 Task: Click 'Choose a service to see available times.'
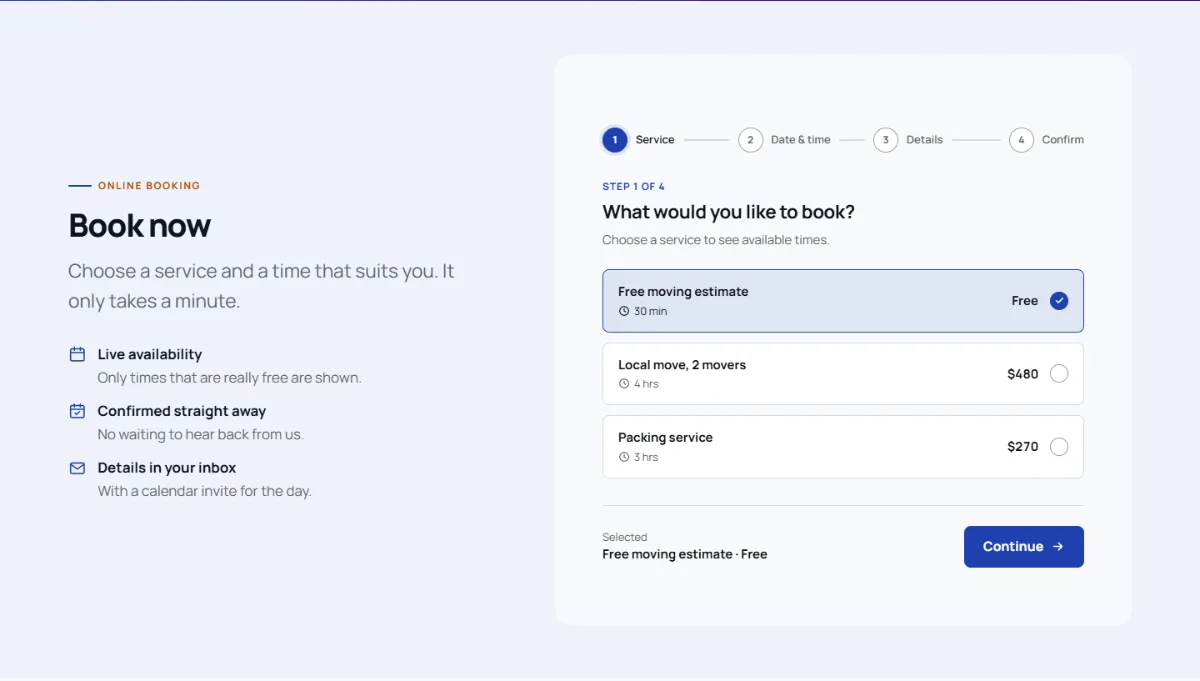[716, 240]
